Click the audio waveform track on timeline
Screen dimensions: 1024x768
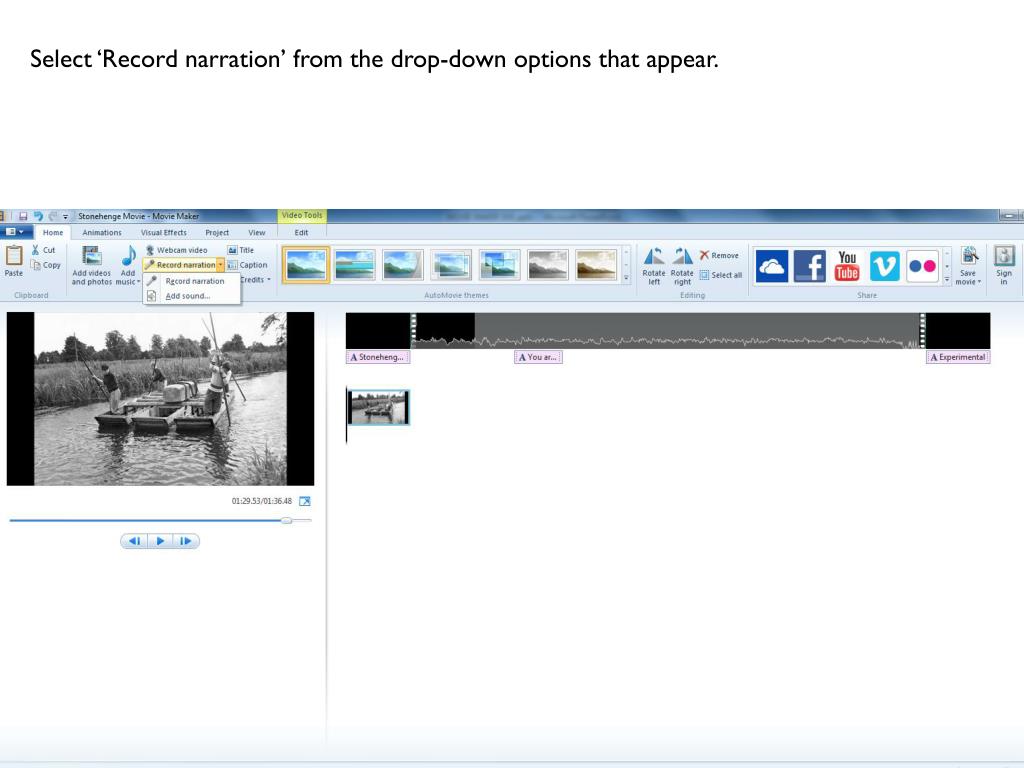[667, 330]
